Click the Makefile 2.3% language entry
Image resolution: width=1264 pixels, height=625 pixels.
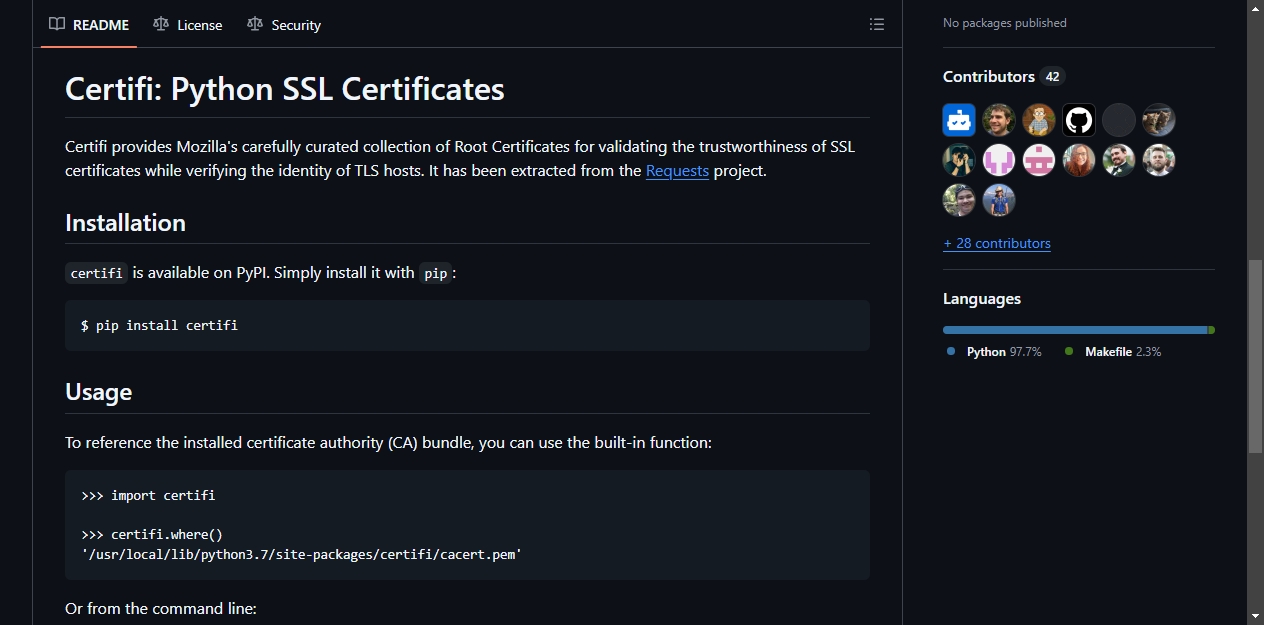click(1113, 352)
